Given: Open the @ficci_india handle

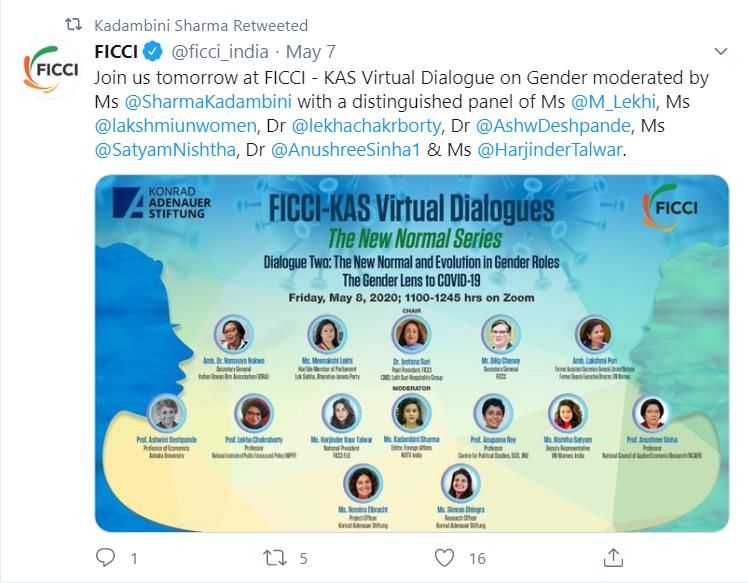Looking at the screenshot, I should (220, 52).
